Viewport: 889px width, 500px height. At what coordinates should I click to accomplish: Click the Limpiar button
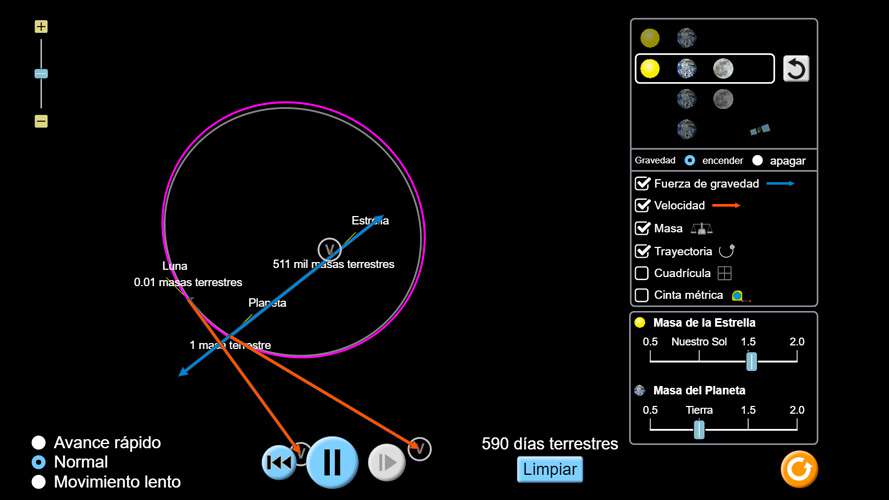(x=549, y=469)
